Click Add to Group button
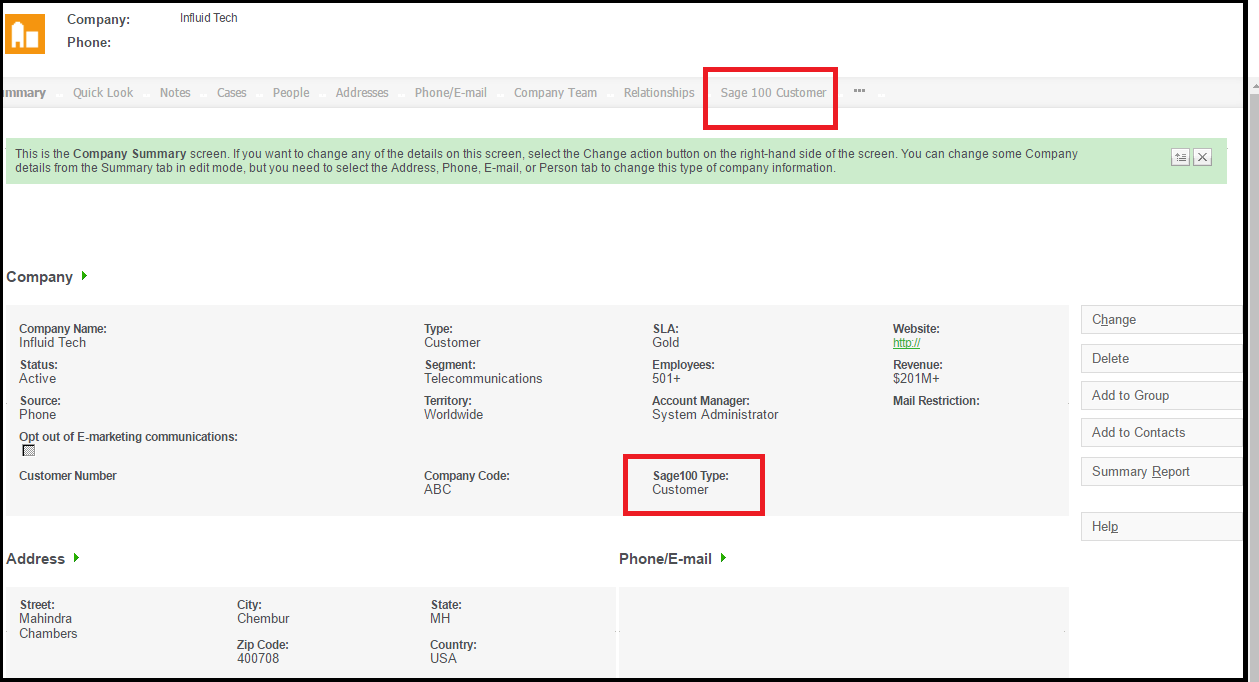1259x682 pixels. click(x=1161, y=395)
